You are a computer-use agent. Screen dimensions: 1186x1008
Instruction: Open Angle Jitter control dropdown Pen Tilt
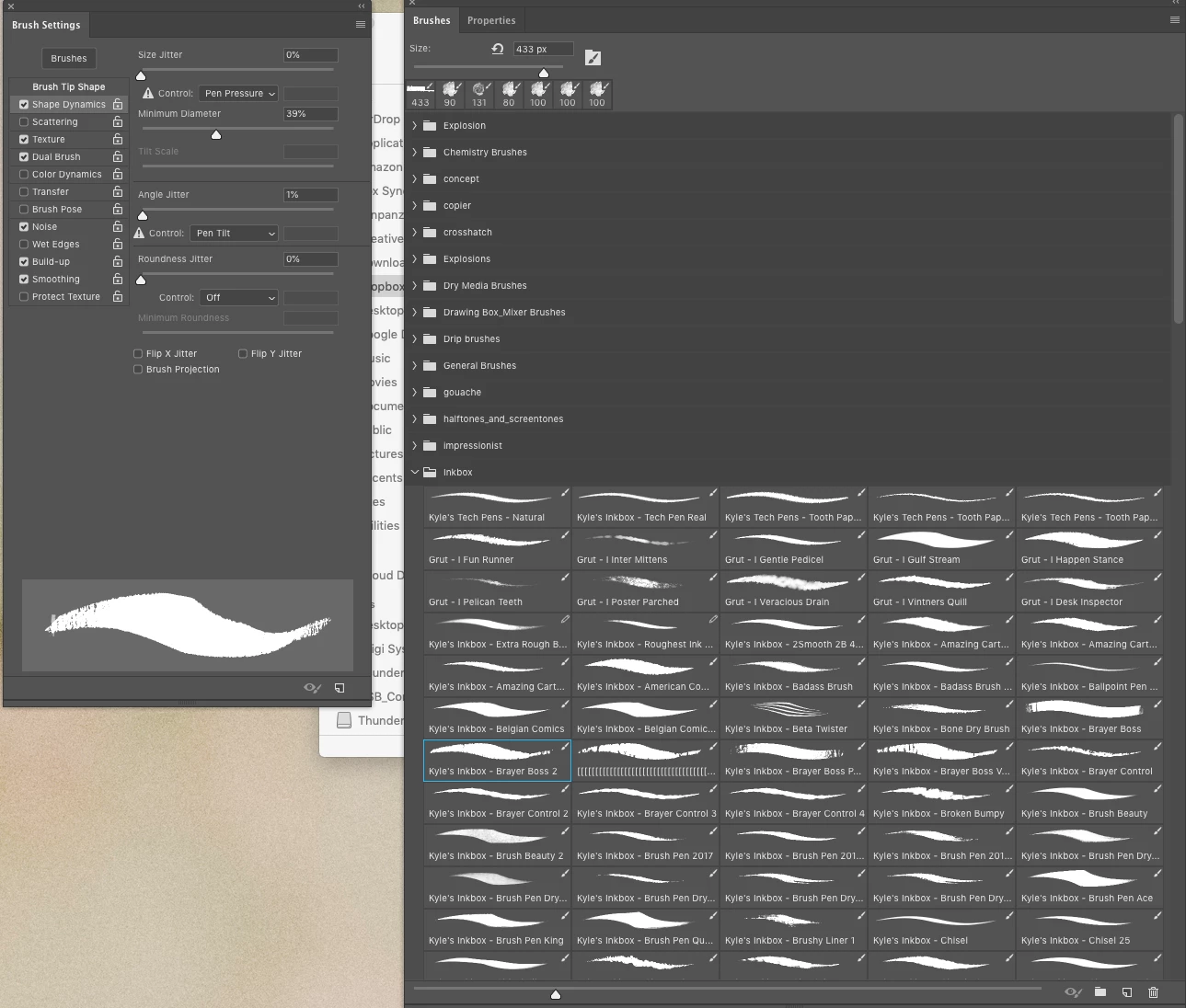234,233
